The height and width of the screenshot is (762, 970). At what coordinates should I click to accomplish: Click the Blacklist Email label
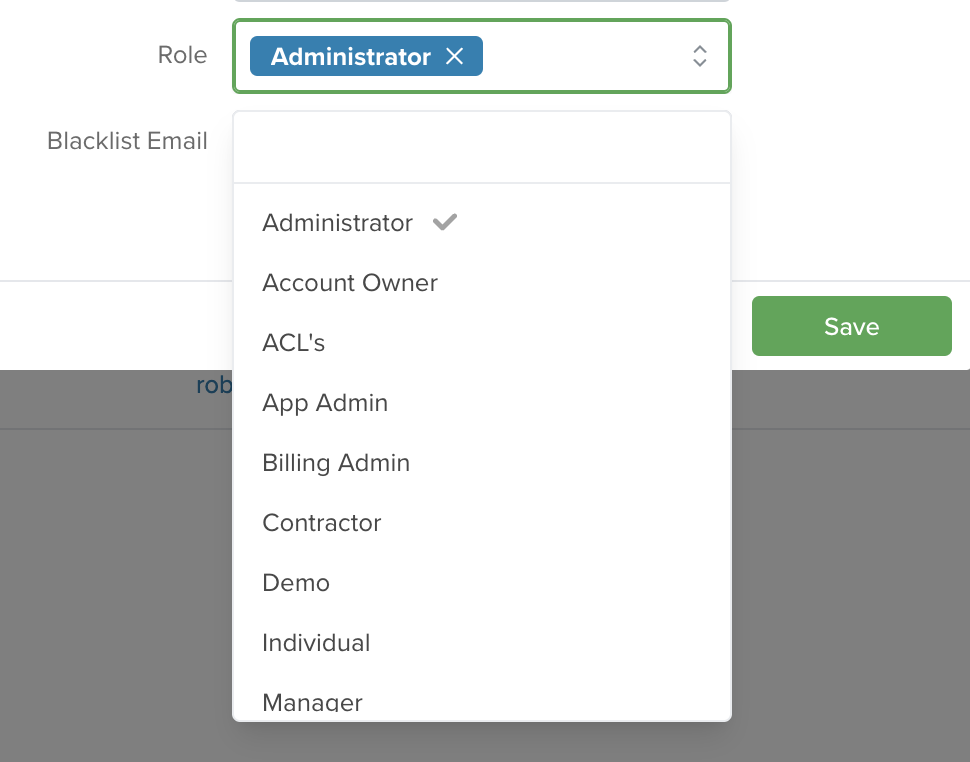pos(127,141)
